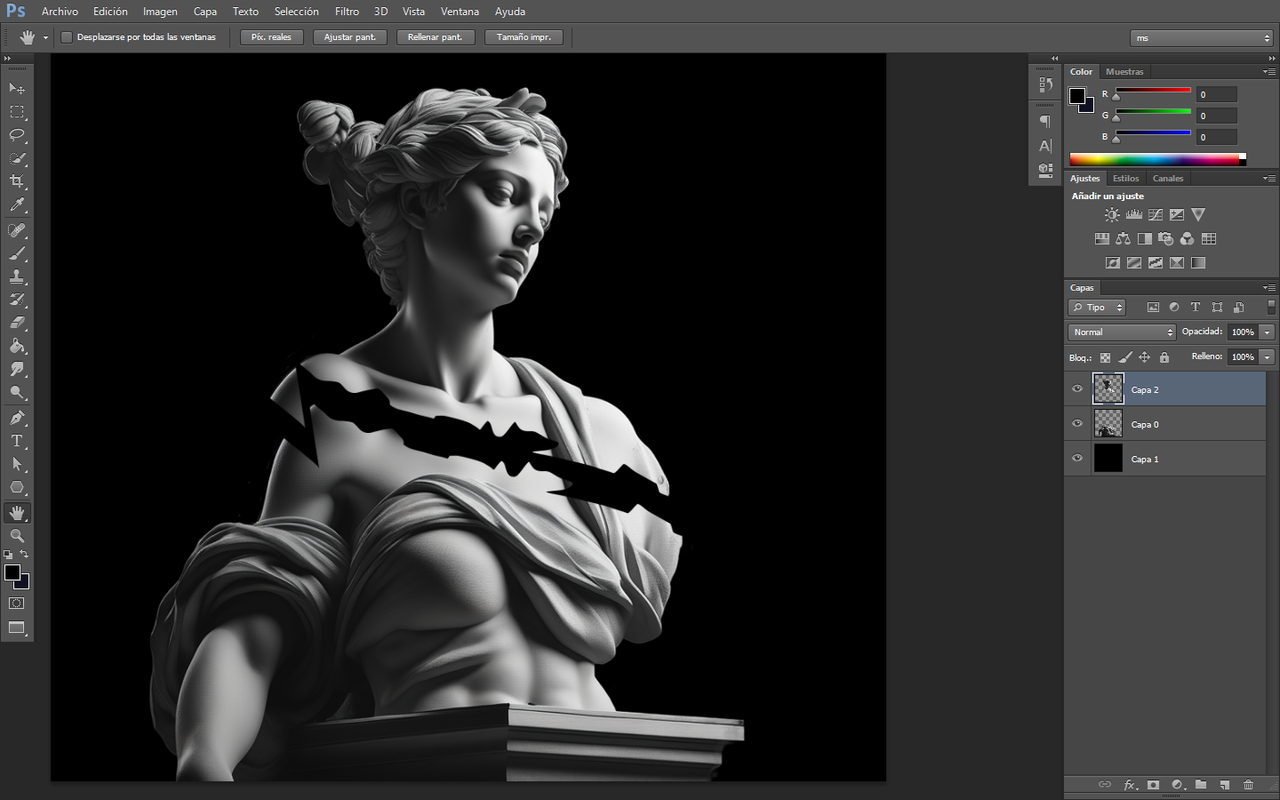Screen dimensions: 1280x800
Task: Create a new layer
Action: [x=1224, y=785]
